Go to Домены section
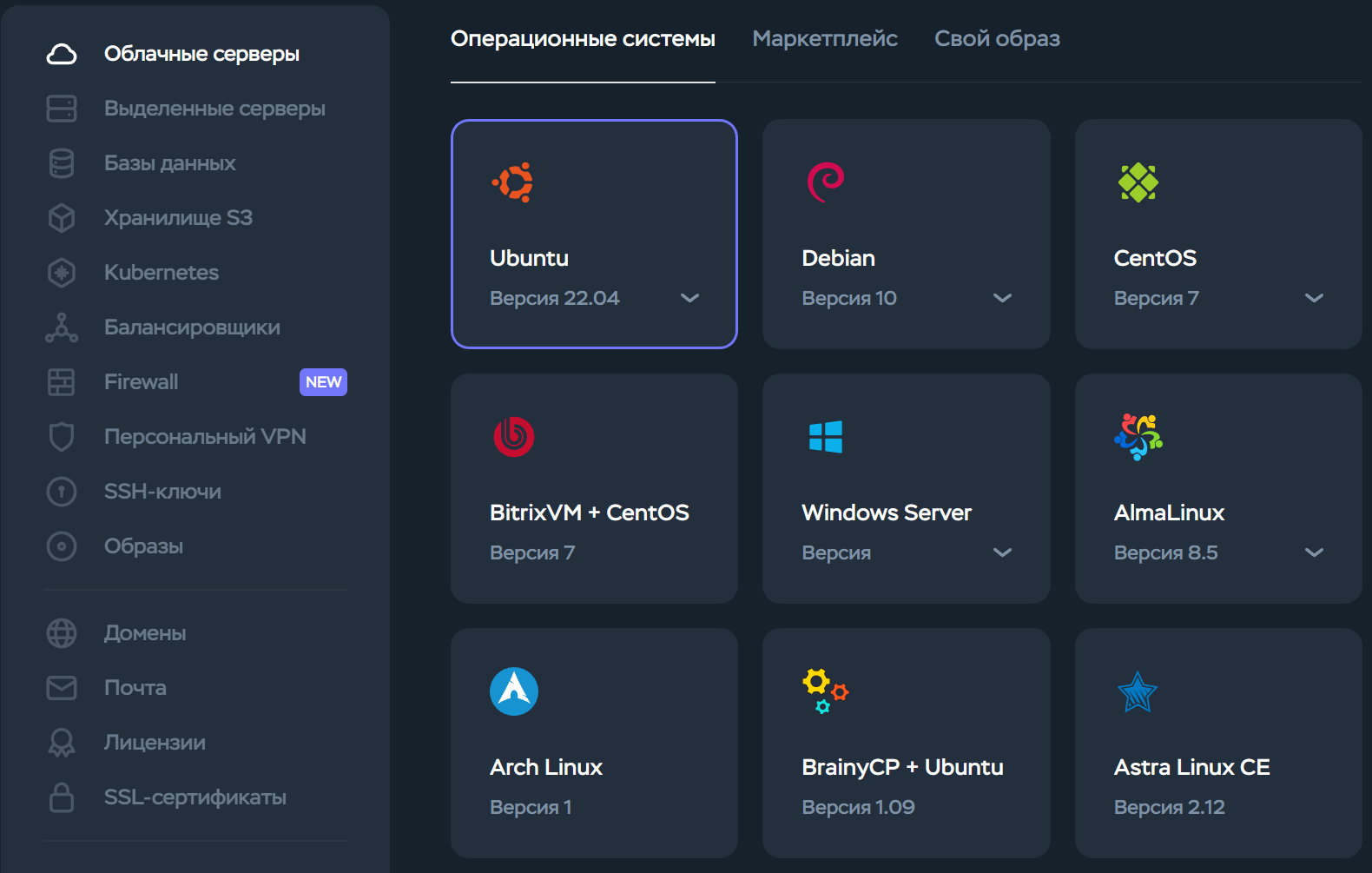The width and height of the screenshot is (1372, 873). coord(145,633)
